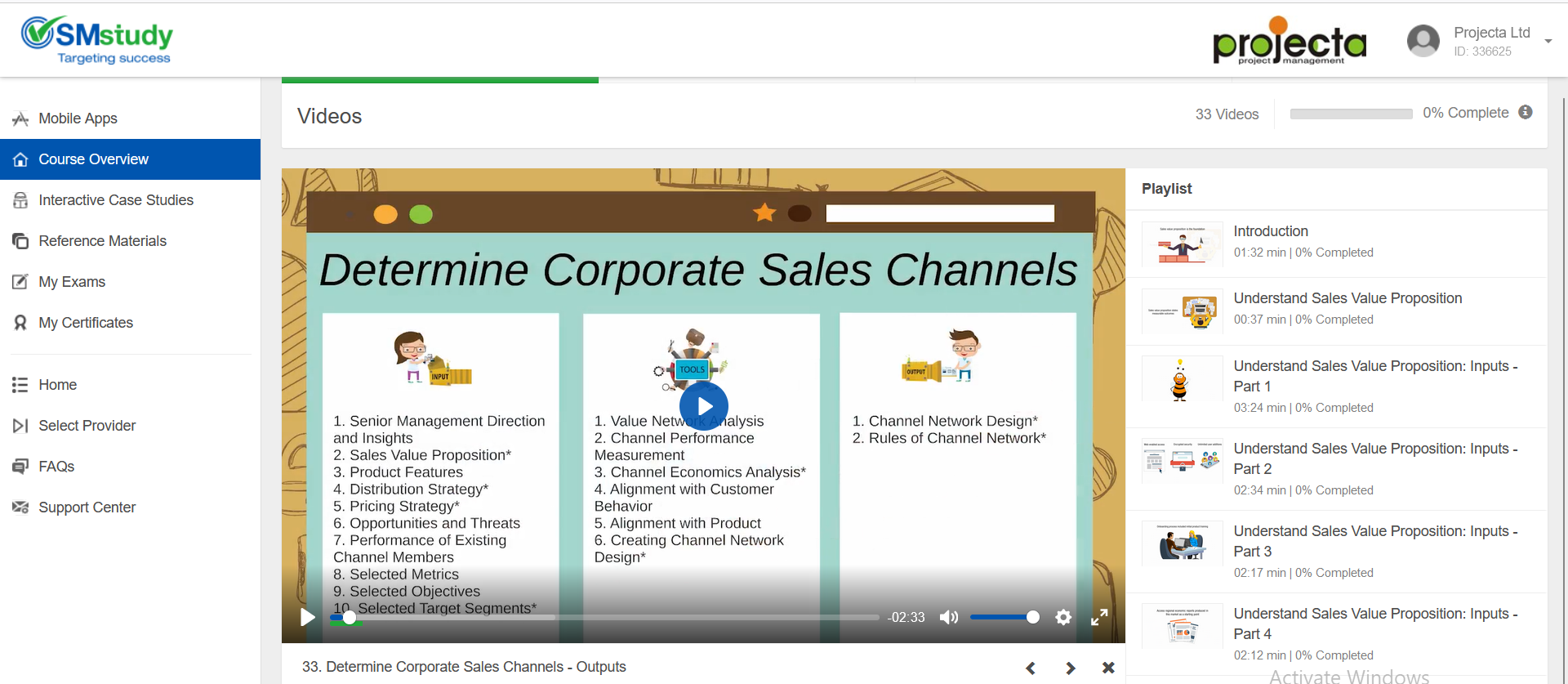This screenshot has height=684, width=1568.
Task: Open Reference Materials section
Action: tap(102, 241)
